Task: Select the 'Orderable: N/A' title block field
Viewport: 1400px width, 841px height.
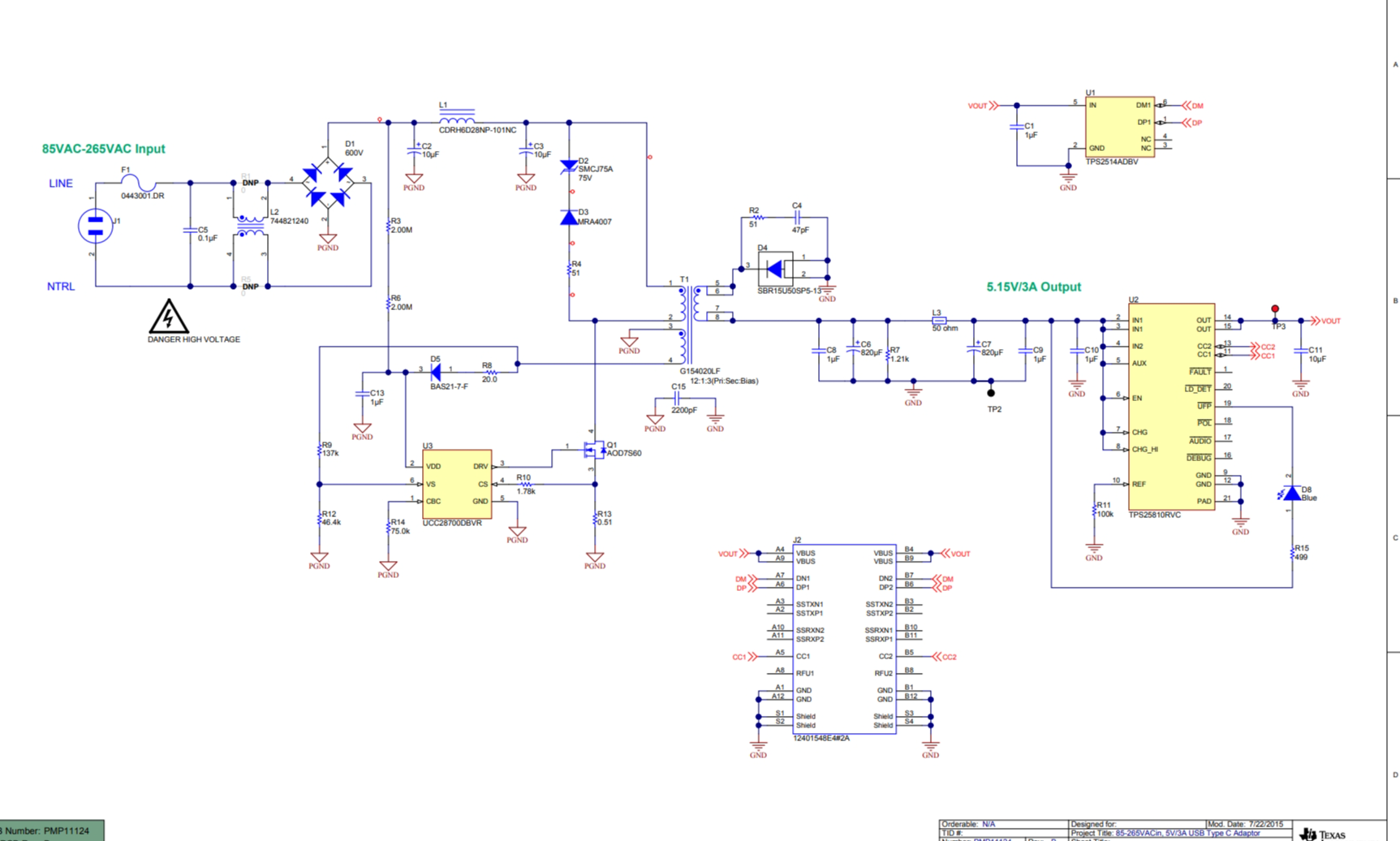Action: [968, 824]
